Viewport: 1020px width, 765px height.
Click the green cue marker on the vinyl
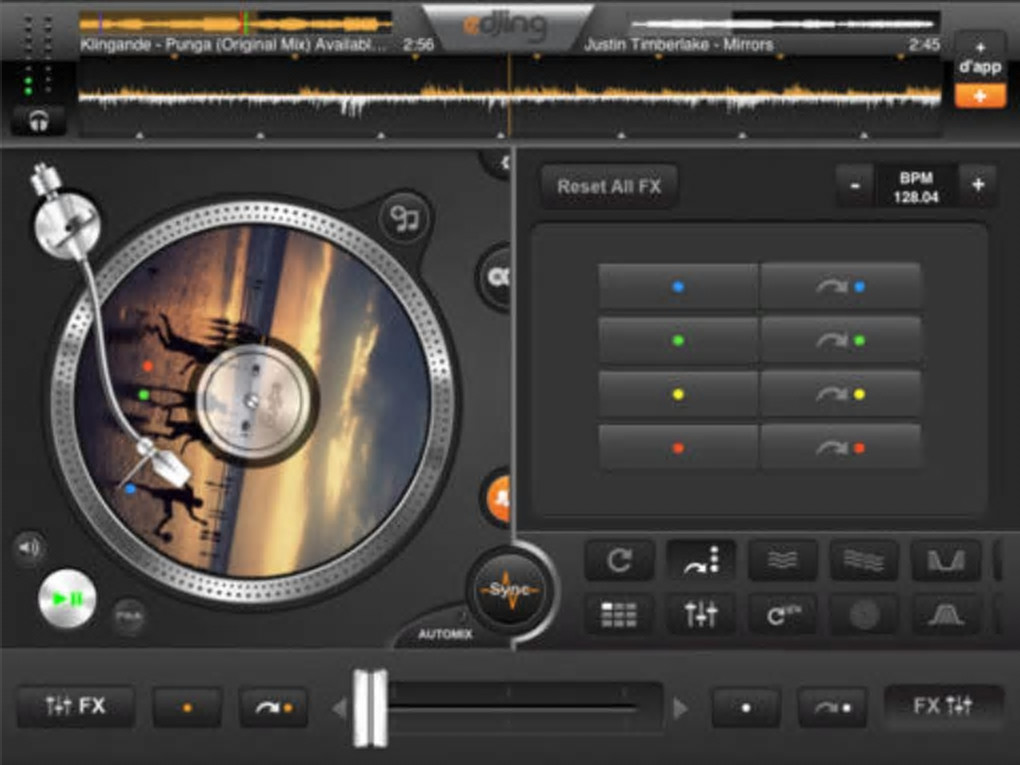(144, 394)
